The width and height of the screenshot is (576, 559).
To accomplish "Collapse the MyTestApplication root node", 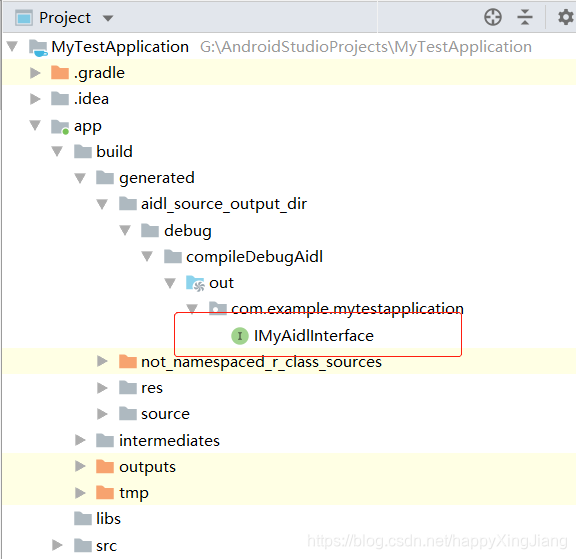I will [12, 46].
